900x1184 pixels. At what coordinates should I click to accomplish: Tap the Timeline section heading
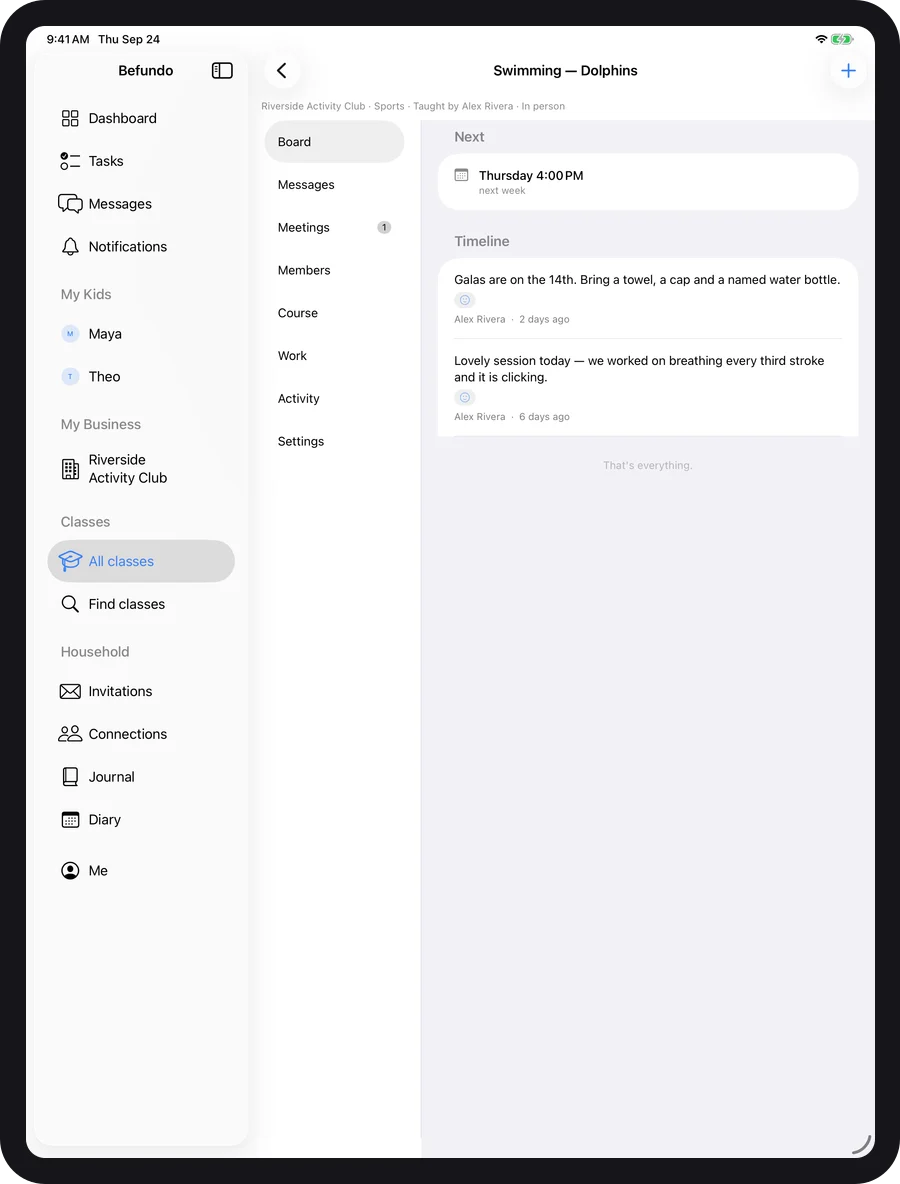point(482,241)
